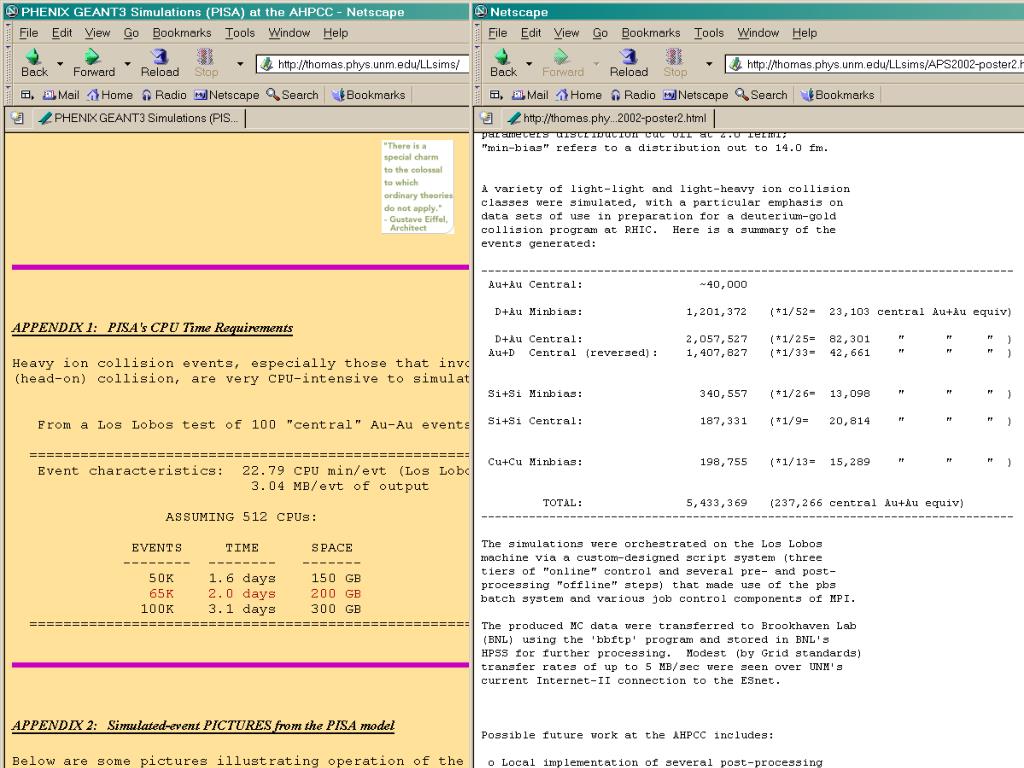Reload the PHENIX GEANT3 Simulations page
Screen dimensions: 1024x768
[x=159, y=62]
